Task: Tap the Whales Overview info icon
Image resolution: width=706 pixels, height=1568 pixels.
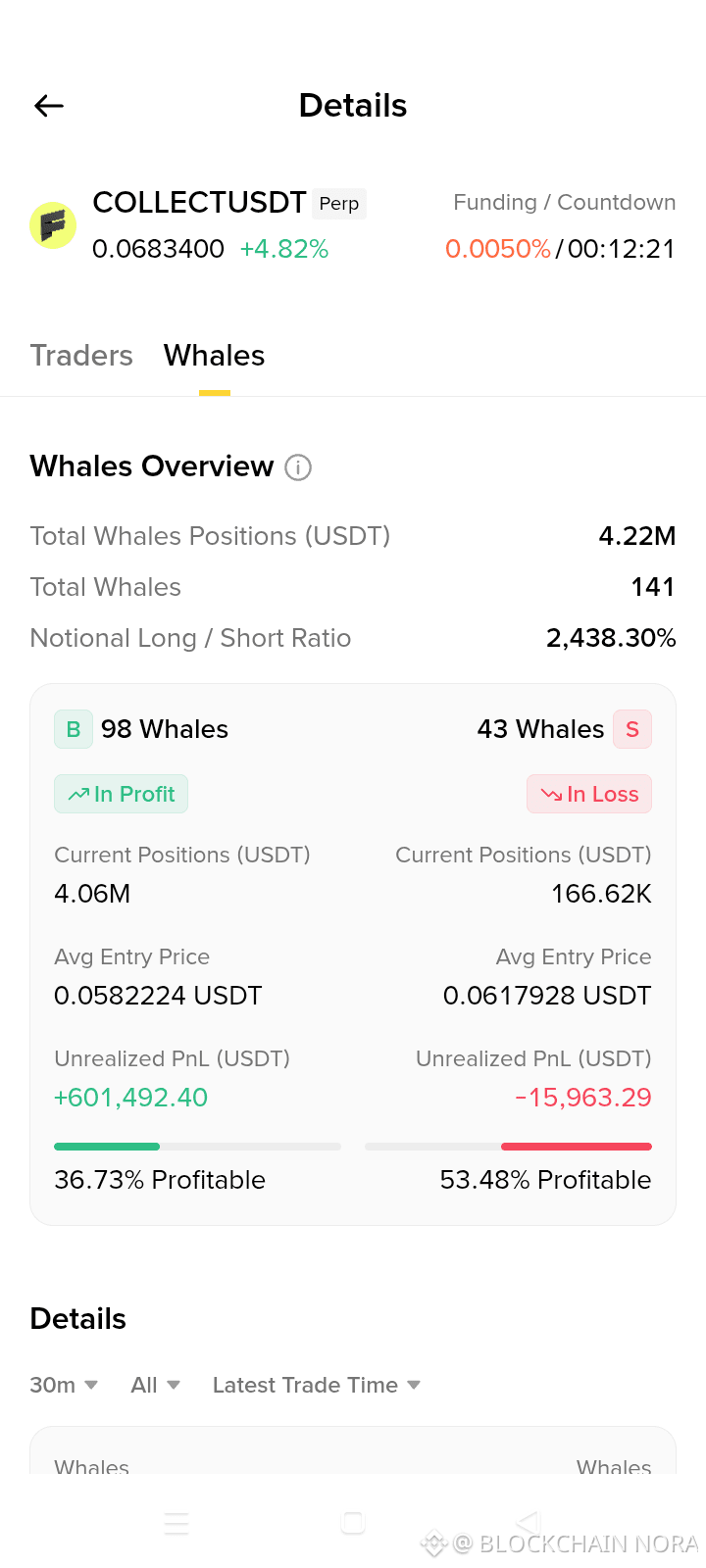Action: click(x=298, y=467)
